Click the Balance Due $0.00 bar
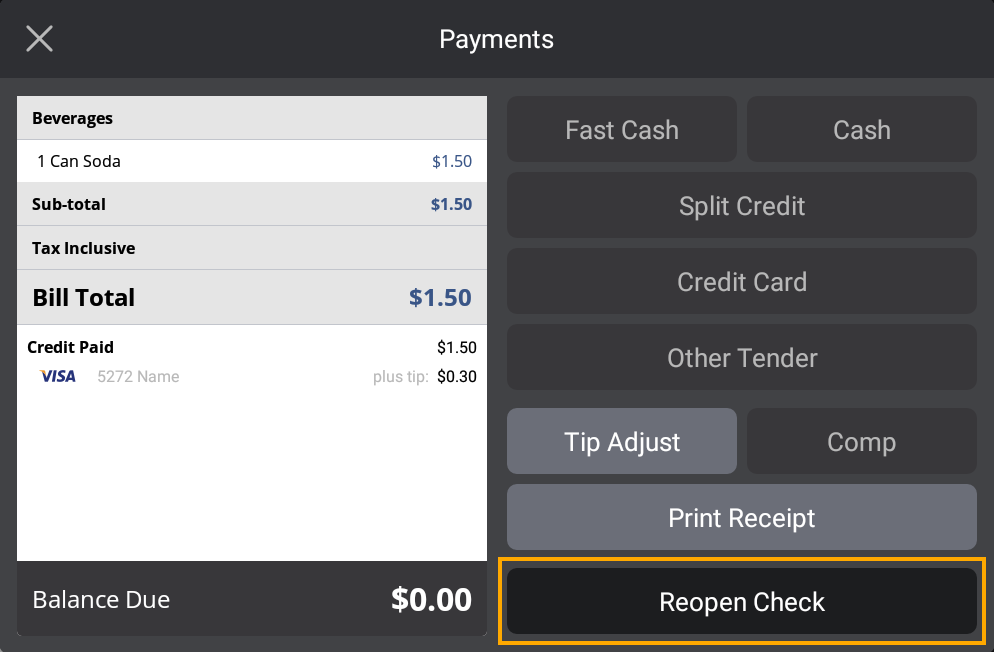The image size is (994, 652). pyautogui.click(x=251, y=599)
